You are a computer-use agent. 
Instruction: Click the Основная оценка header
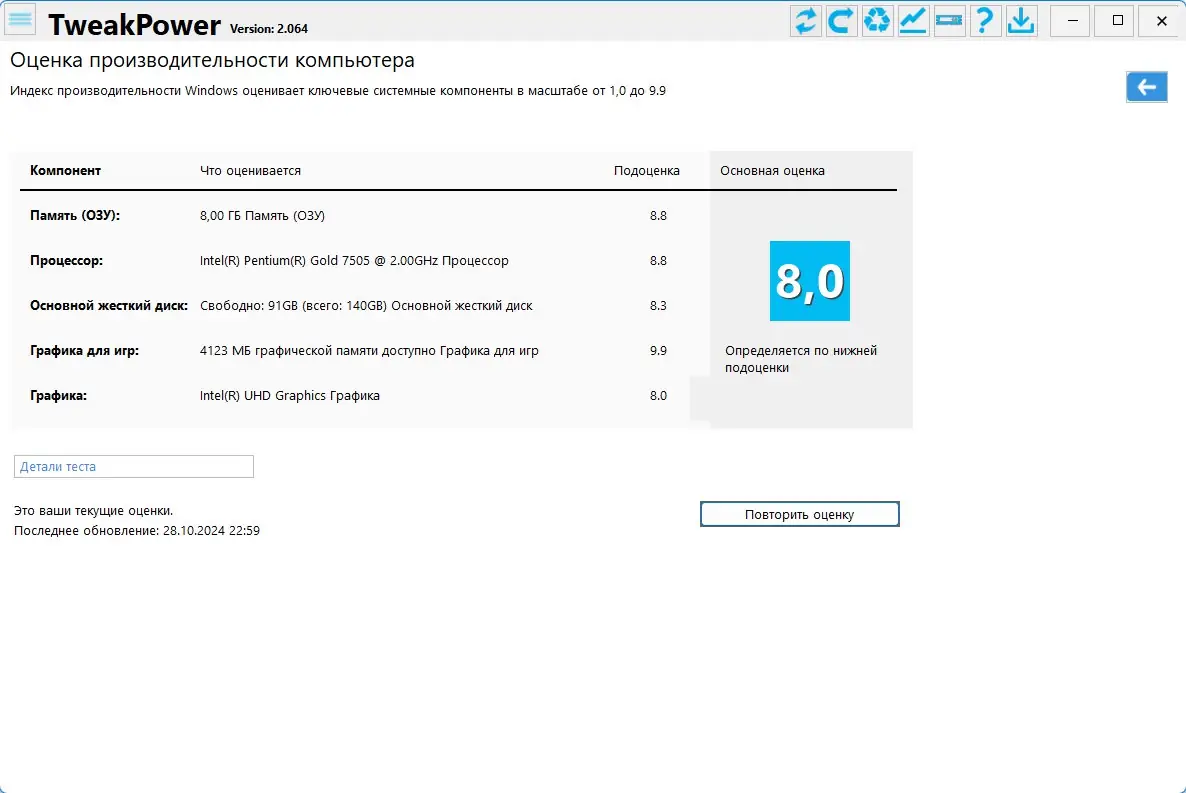[772, 171]
